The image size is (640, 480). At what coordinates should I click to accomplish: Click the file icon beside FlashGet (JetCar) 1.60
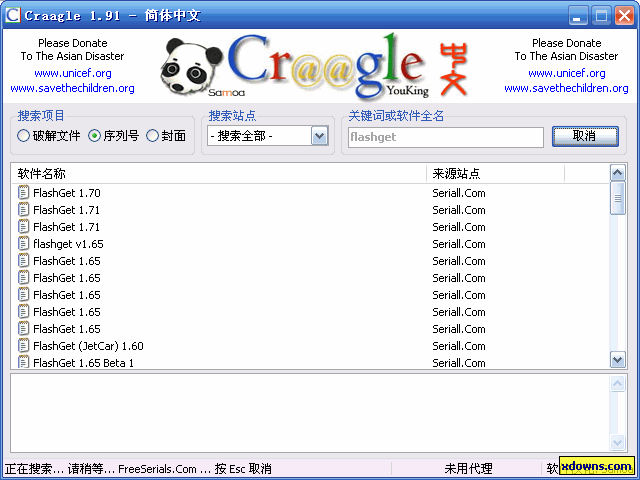[24, 346]
